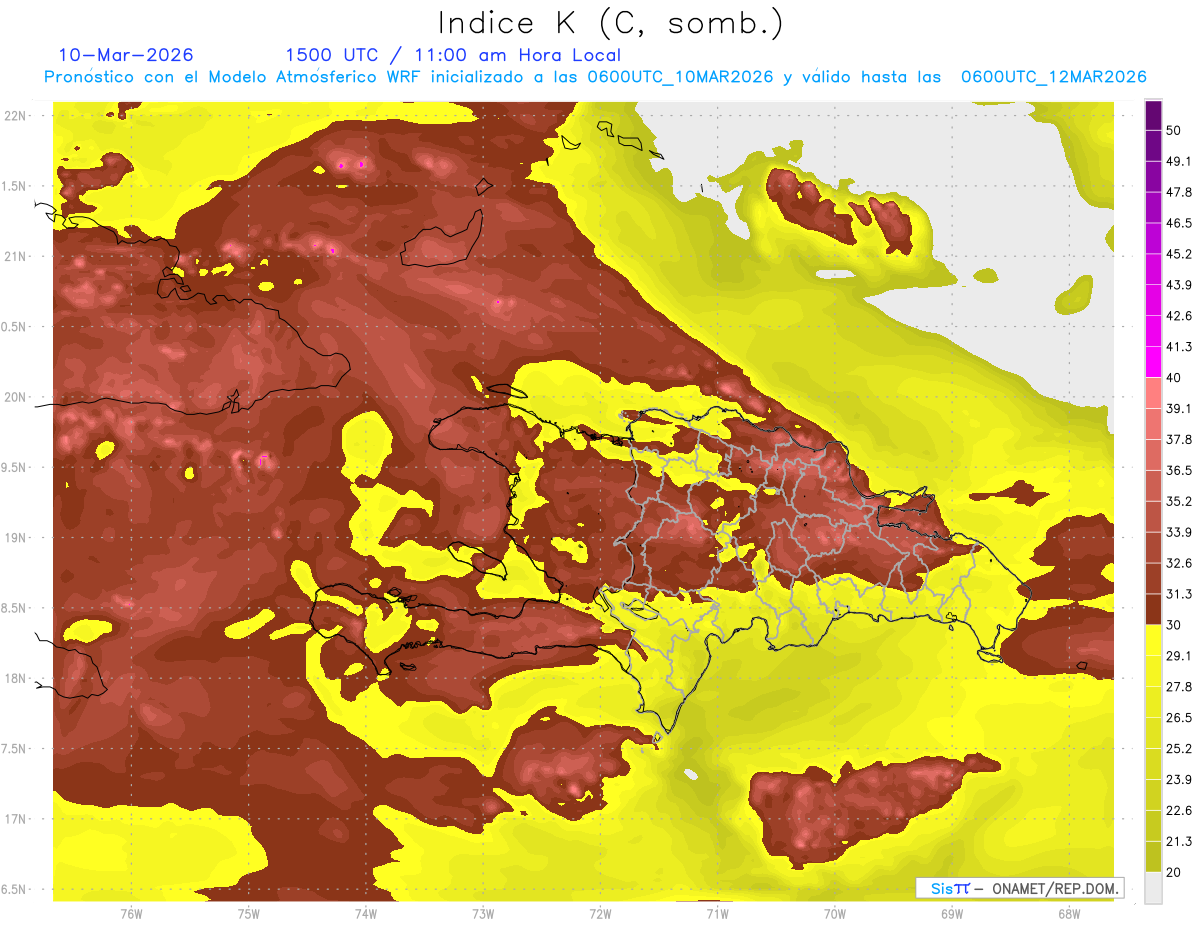The width and height of the screenshot is (1200, 927).
Task: Pick the magenta swatch between 40 and 41.3
Action: tap(1153, 362)
